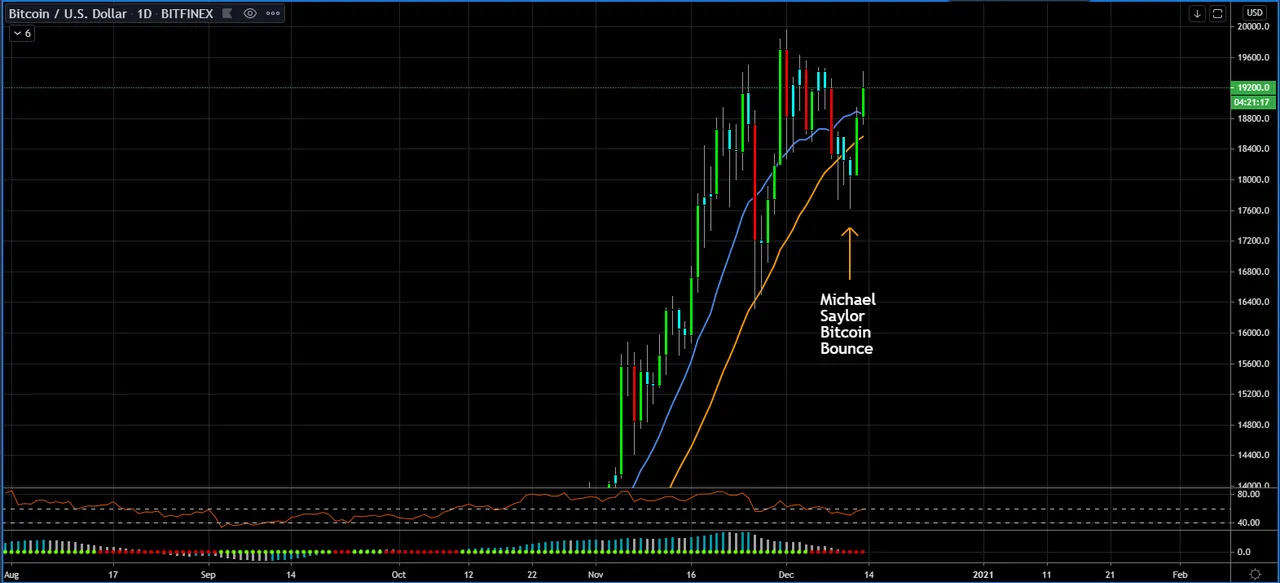Screen dimensions: 1280x583
Task: Toggle chart visibility with the eye icon
Action: pos(250,14)
